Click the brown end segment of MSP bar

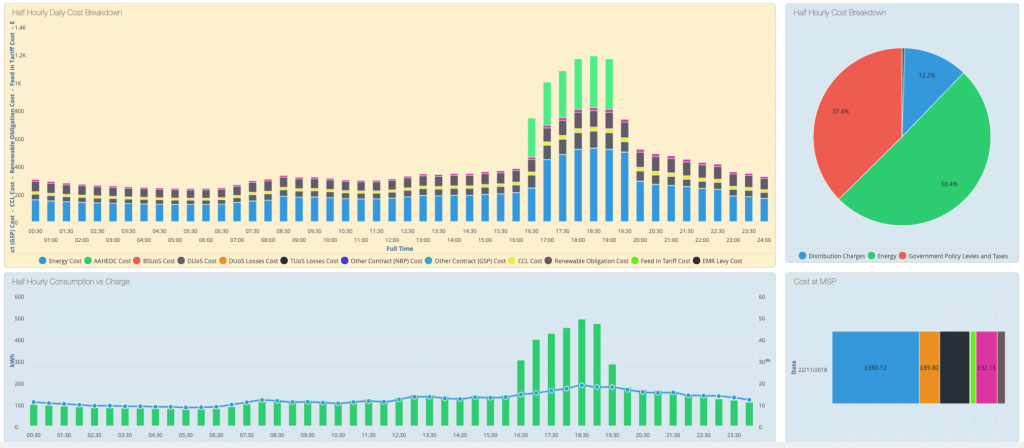click(x=1001, y=368)
